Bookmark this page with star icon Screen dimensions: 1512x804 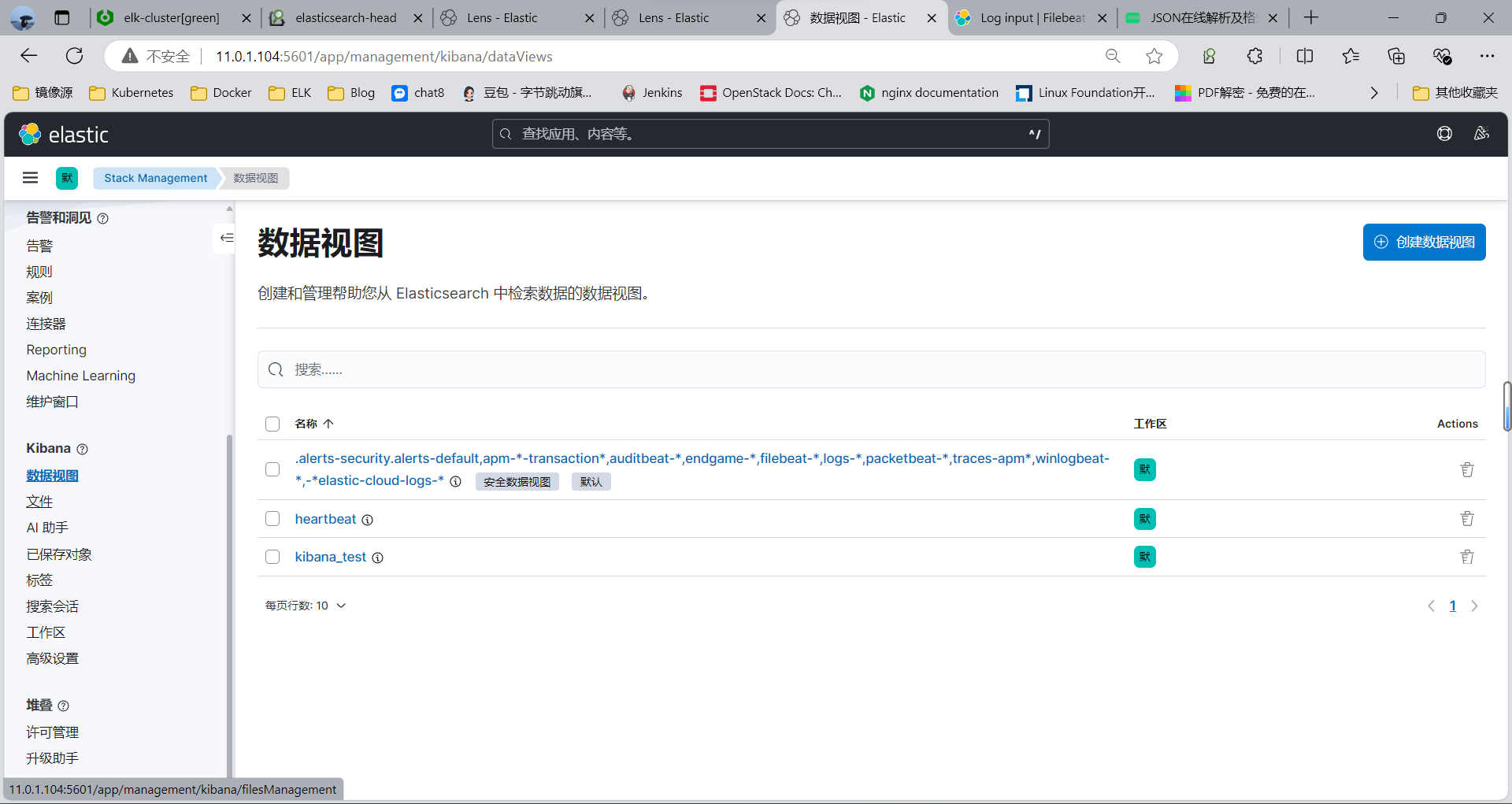[x=1154, y=56]
